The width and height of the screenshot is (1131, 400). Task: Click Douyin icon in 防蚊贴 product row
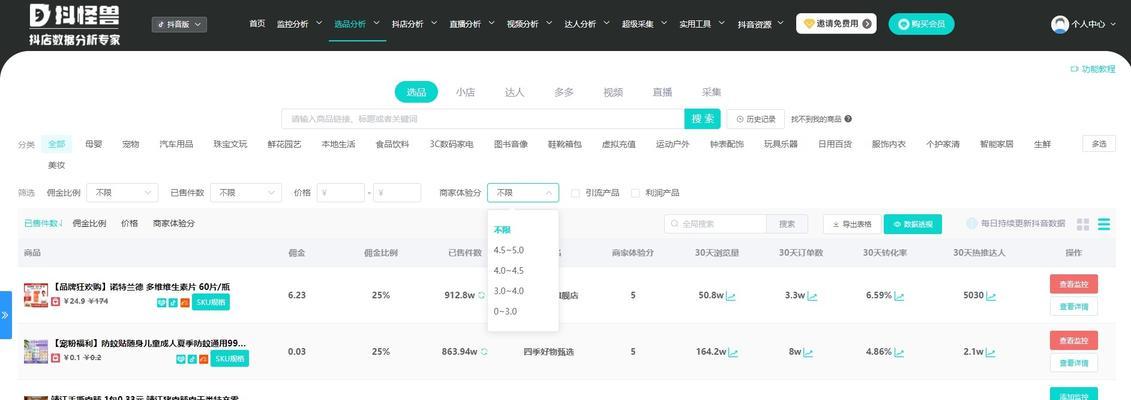point(193,359)
